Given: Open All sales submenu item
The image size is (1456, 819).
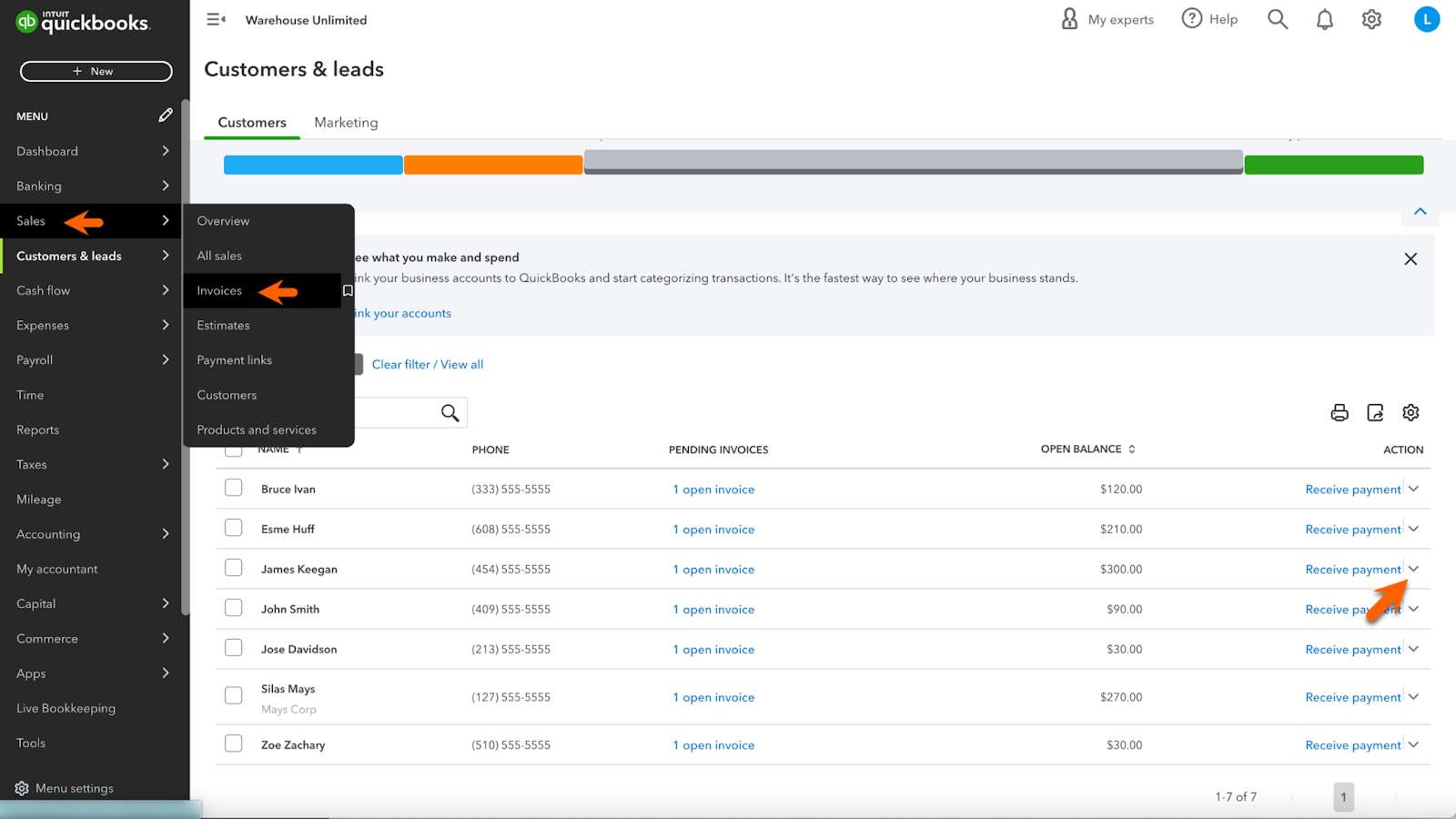Looking at the screenshot, I should tap(219, 256).
